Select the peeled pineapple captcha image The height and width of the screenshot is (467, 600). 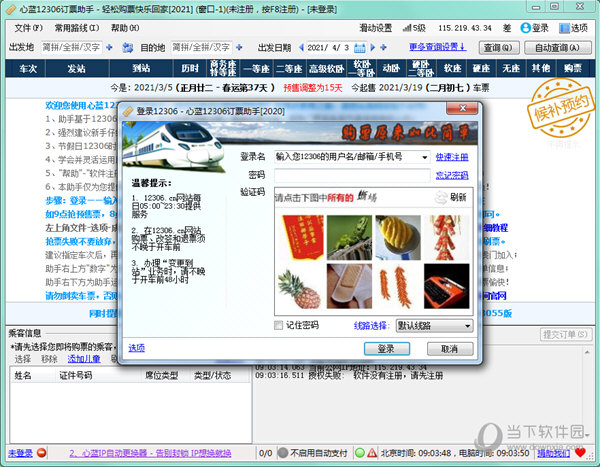click(398, 237)
